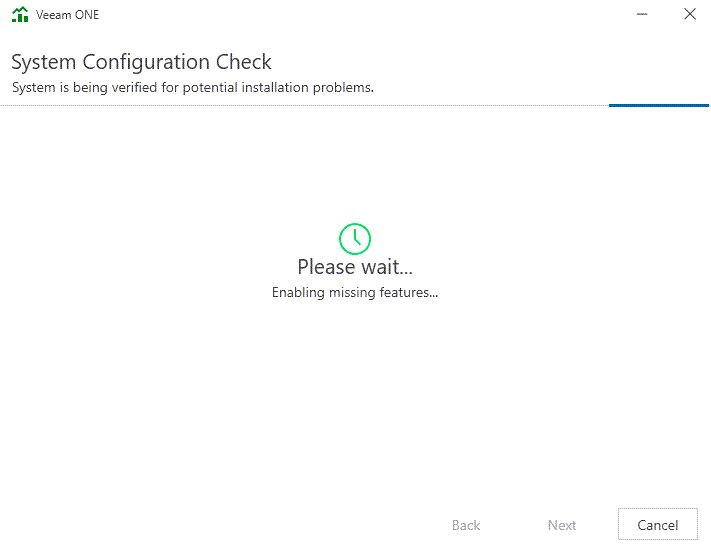Click the green clock waiting icon
Screen dimensions: 711x553
(355, 238)
